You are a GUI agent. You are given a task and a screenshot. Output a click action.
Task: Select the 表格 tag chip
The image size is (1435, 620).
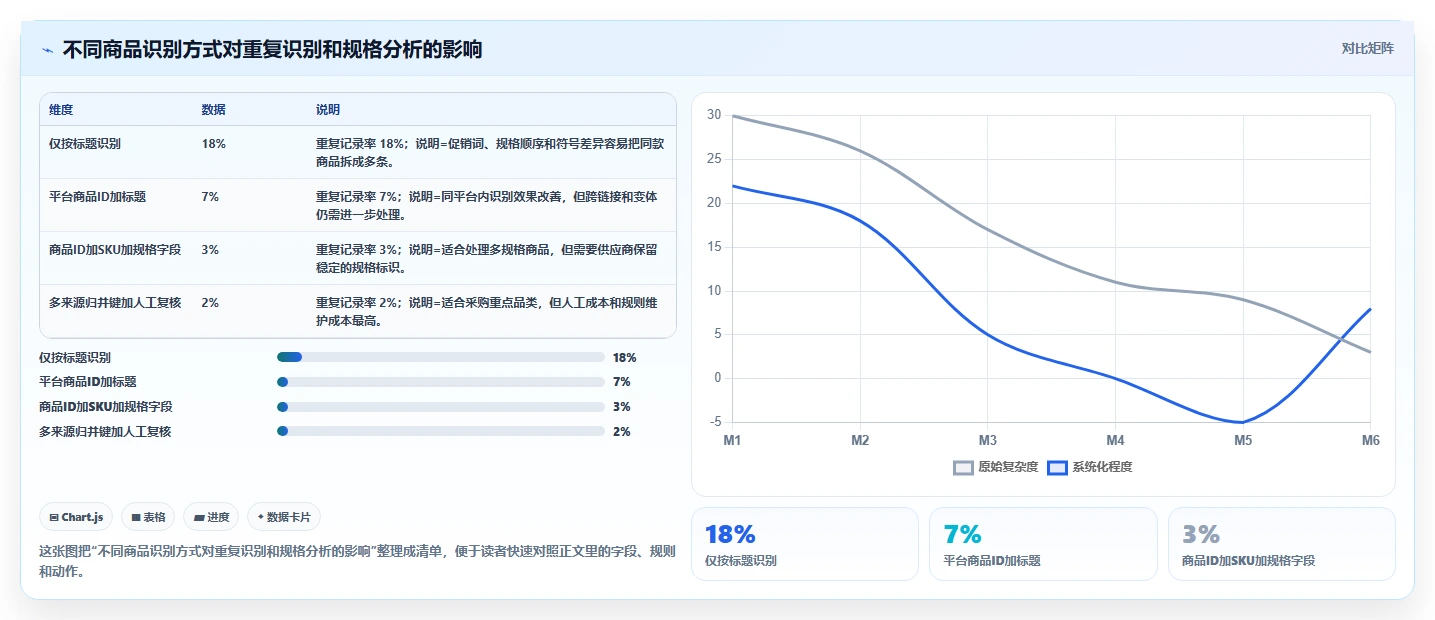pos(148,517)
